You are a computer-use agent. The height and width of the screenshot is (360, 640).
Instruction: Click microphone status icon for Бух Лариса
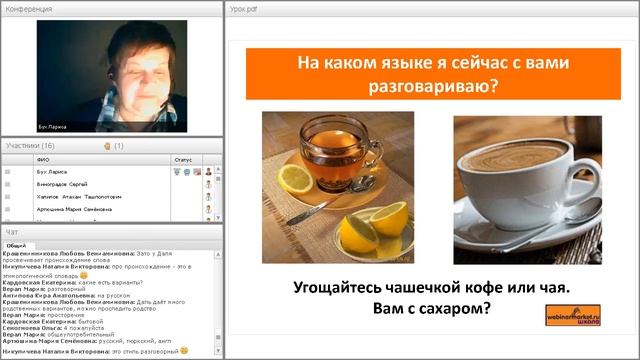[x=177, y=172]
